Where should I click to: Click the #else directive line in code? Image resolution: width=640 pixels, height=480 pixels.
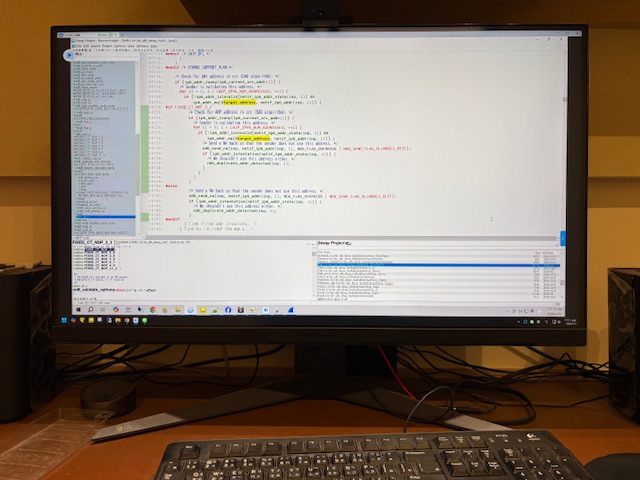(x=173, y=185)
